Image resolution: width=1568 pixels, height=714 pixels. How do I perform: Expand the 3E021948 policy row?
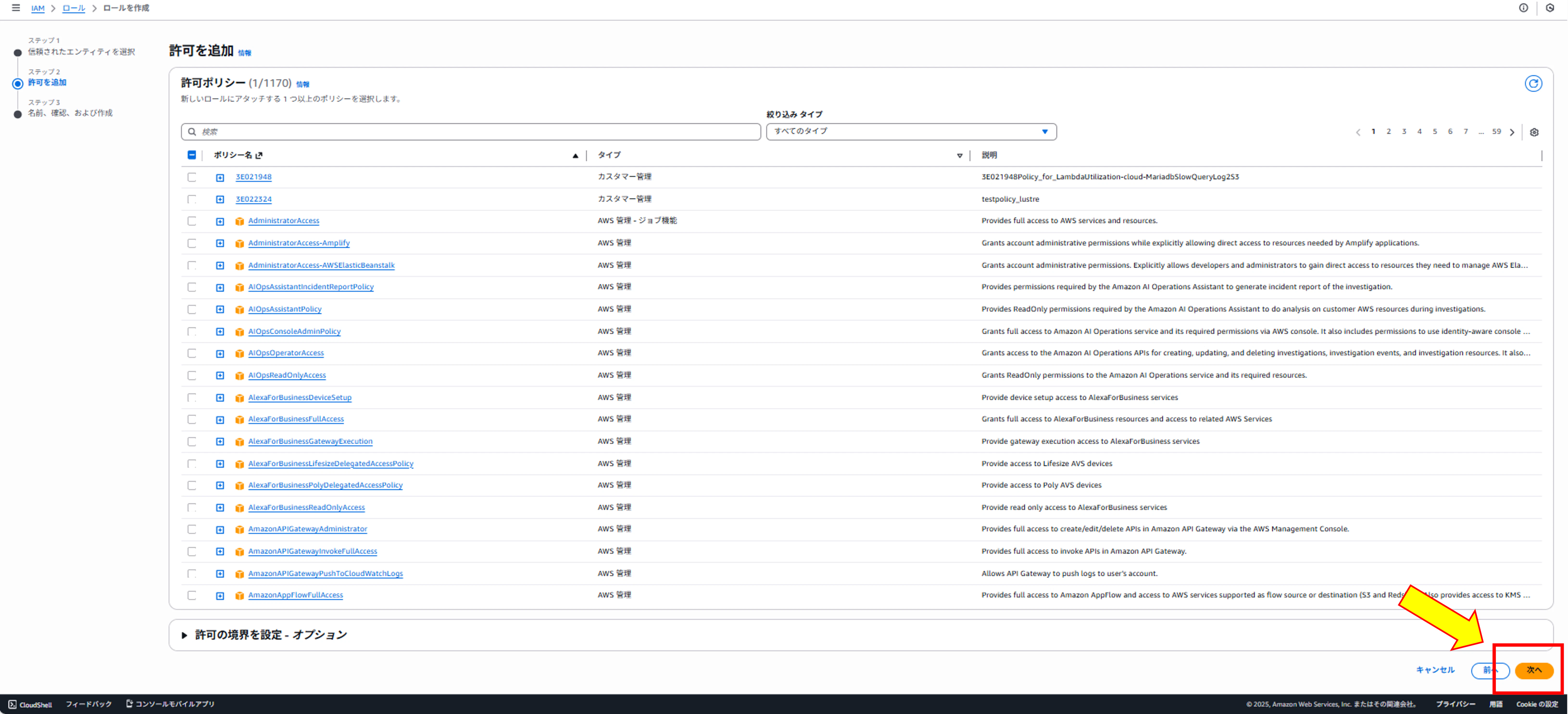pos(220,178)
